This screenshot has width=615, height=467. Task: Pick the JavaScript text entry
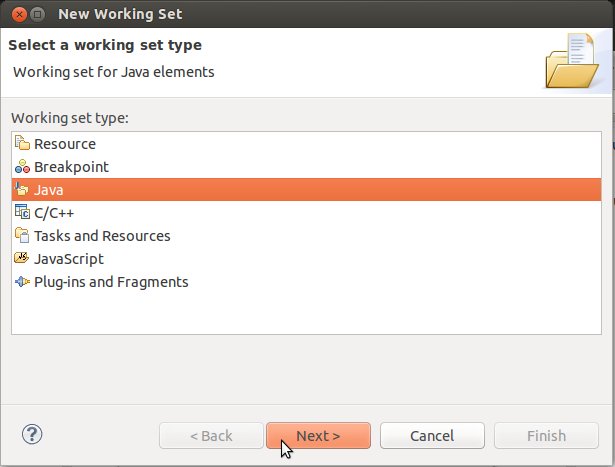306,259
